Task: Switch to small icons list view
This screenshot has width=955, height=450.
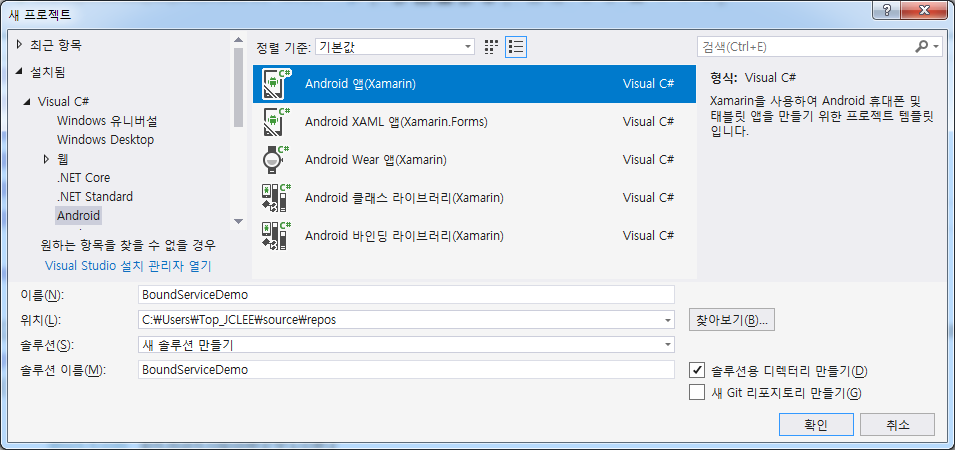Action: click(x=516, y=46)
